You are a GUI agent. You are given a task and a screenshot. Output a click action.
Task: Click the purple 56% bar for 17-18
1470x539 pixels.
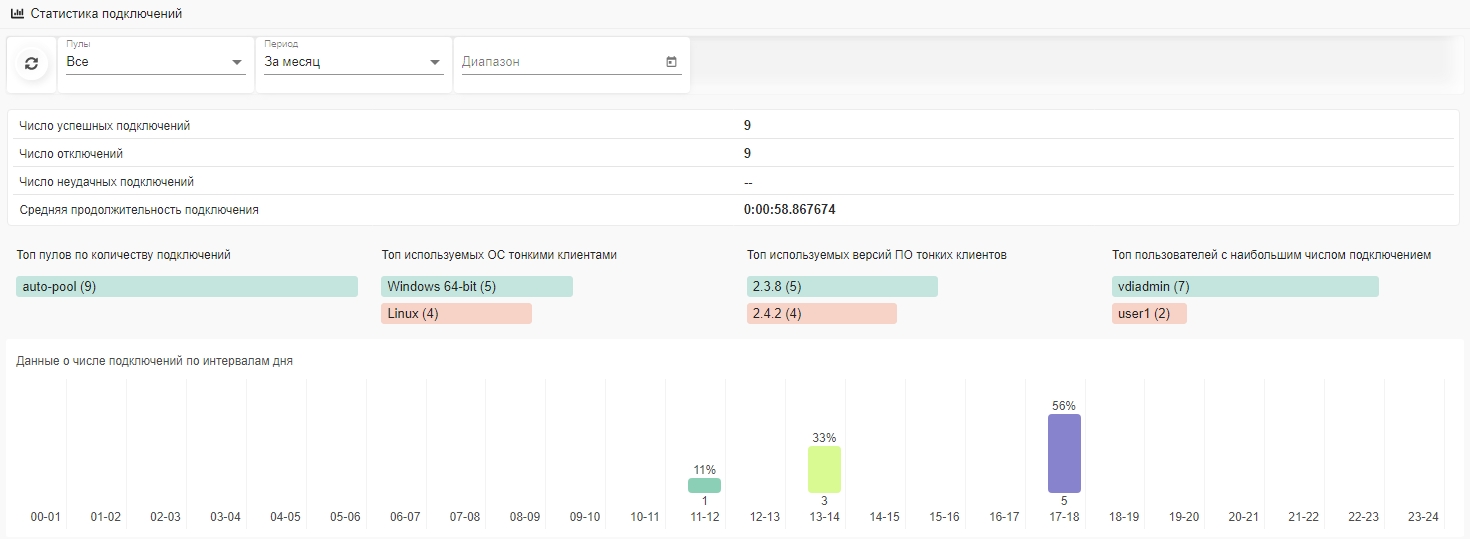(1064, 453)
